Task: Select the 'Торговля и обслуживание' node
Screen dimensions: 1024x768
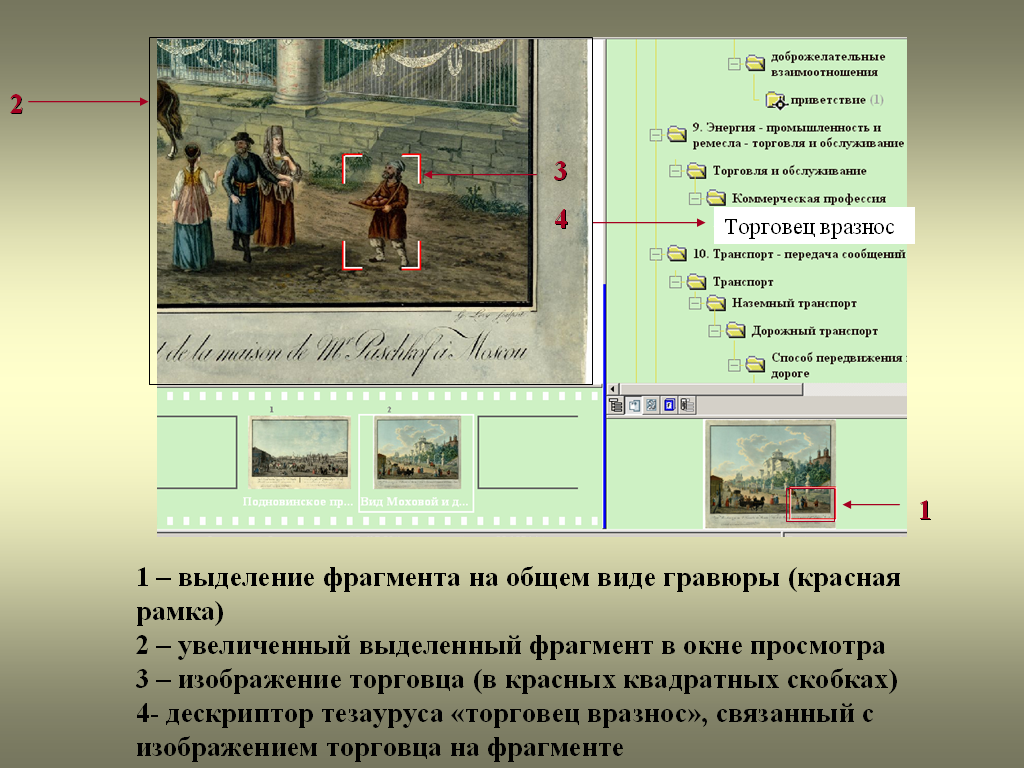Action: pos(790,171)
